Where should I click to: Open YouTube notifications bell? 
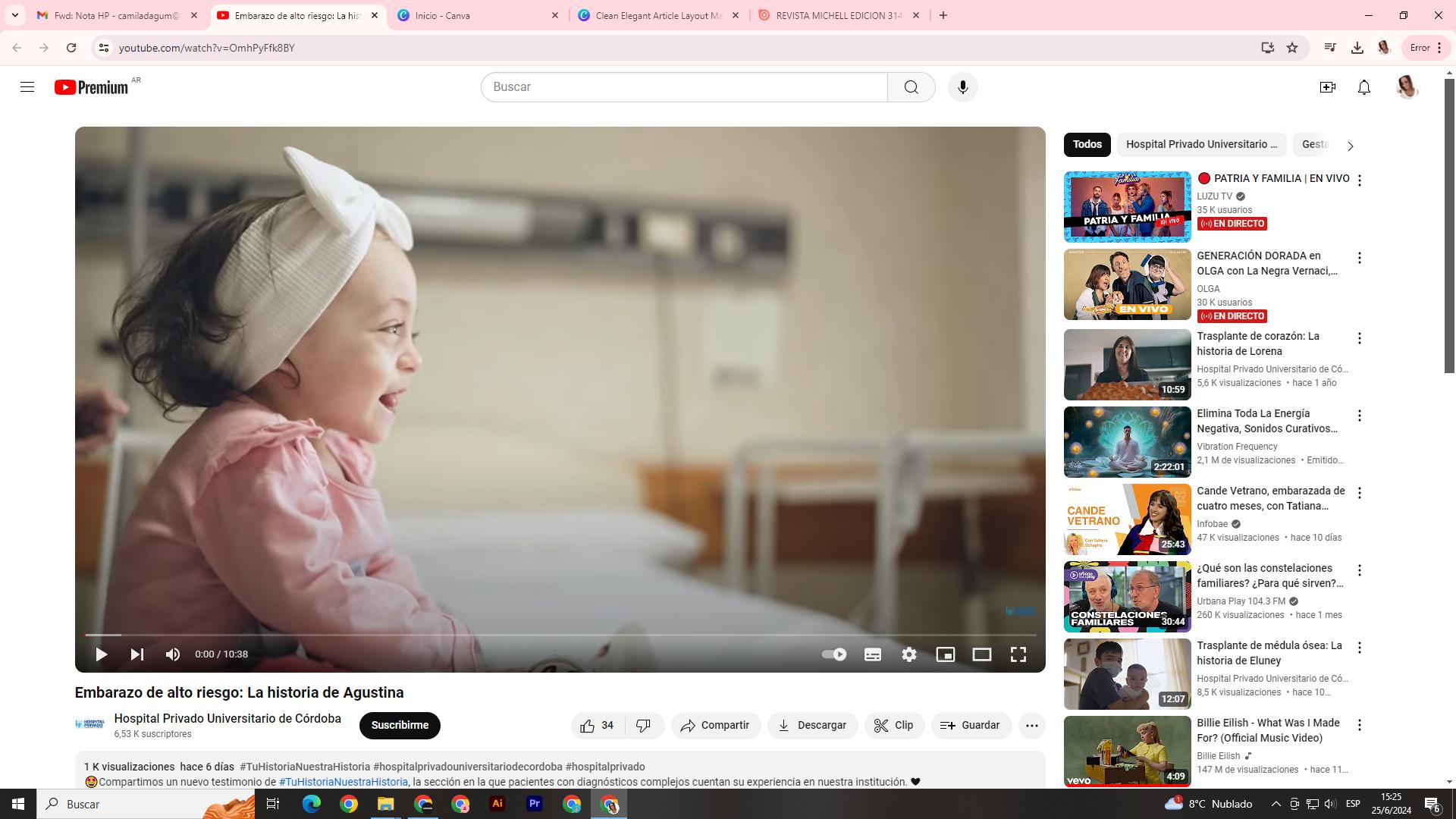1364,87
